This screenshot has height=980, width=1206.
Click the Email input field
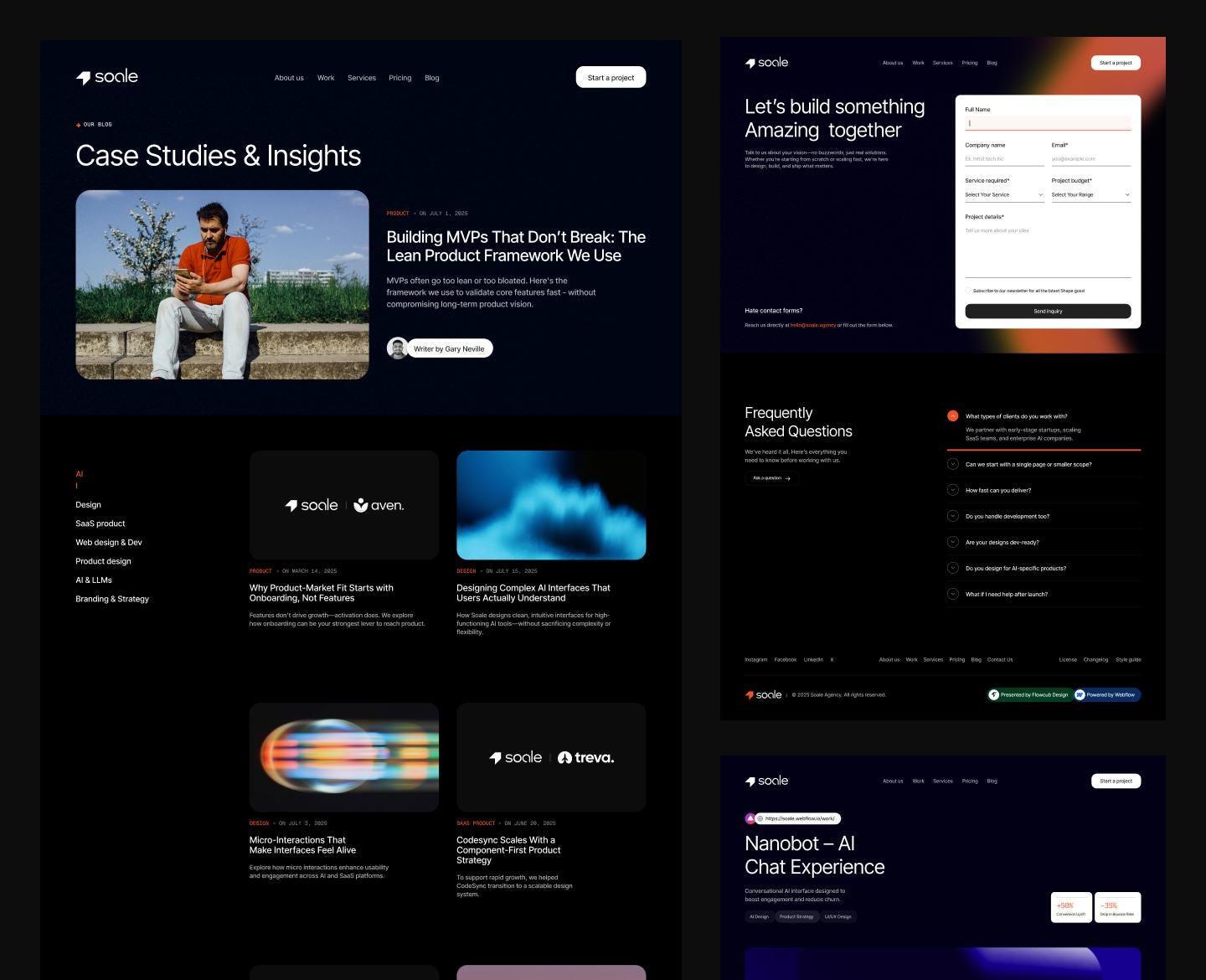click(1091, 158)
